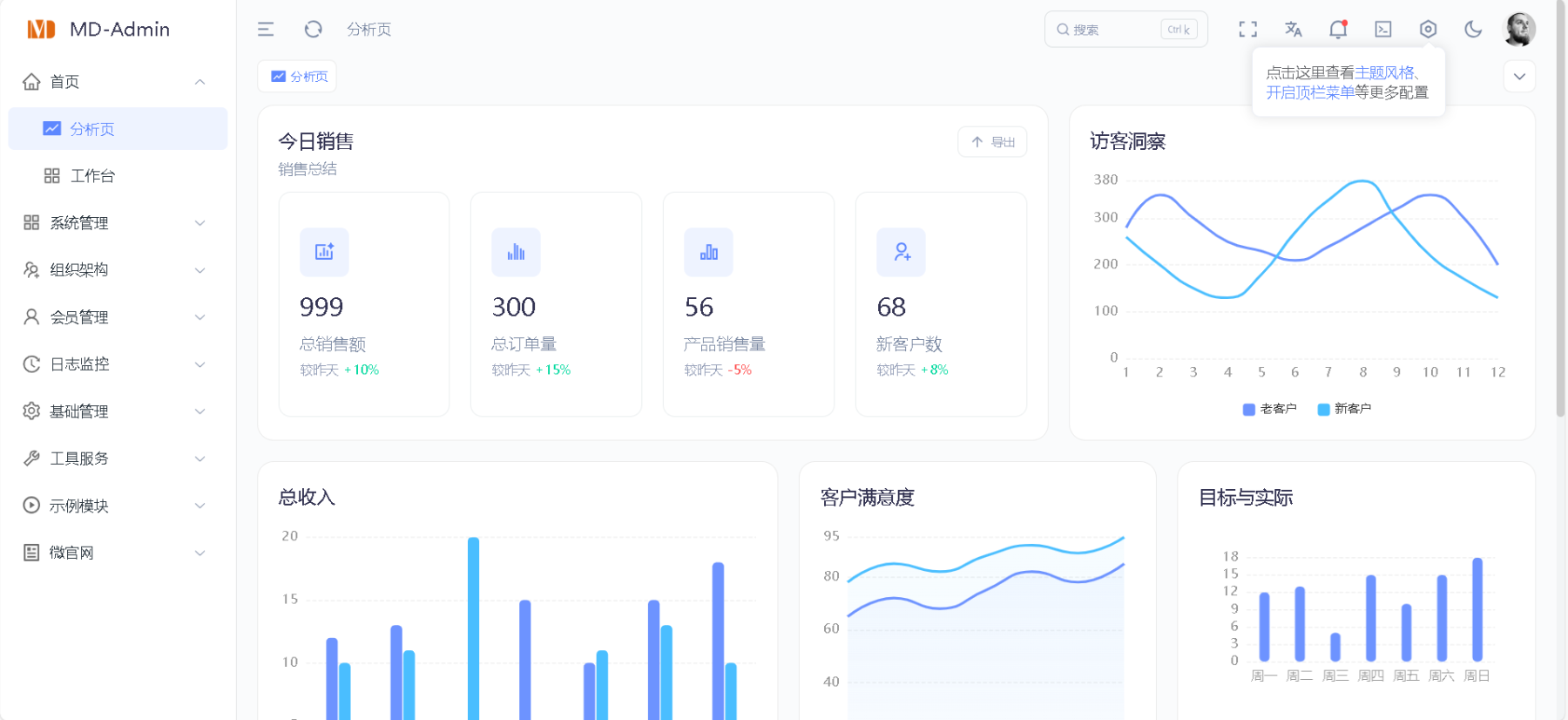Click the 新客户数 card user icon
Viewport: 1568px width, 720px height.
click(x=901, y=252)
